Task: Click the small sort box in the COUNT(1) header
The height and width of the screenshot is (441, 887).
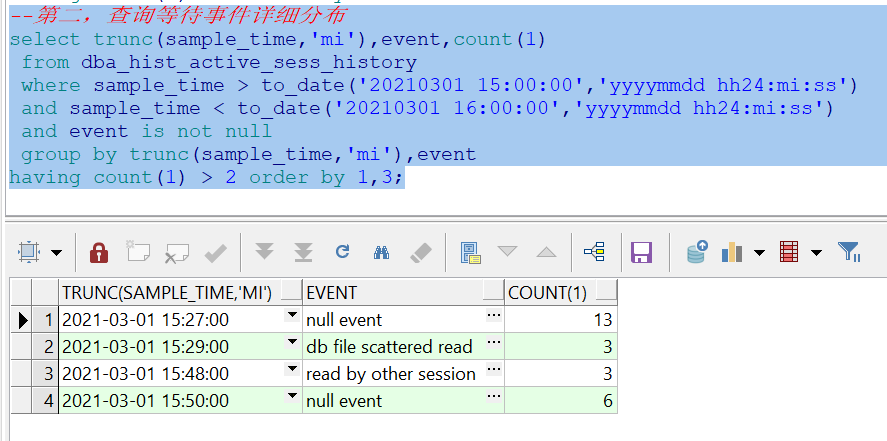Action: tap(606, 291)
